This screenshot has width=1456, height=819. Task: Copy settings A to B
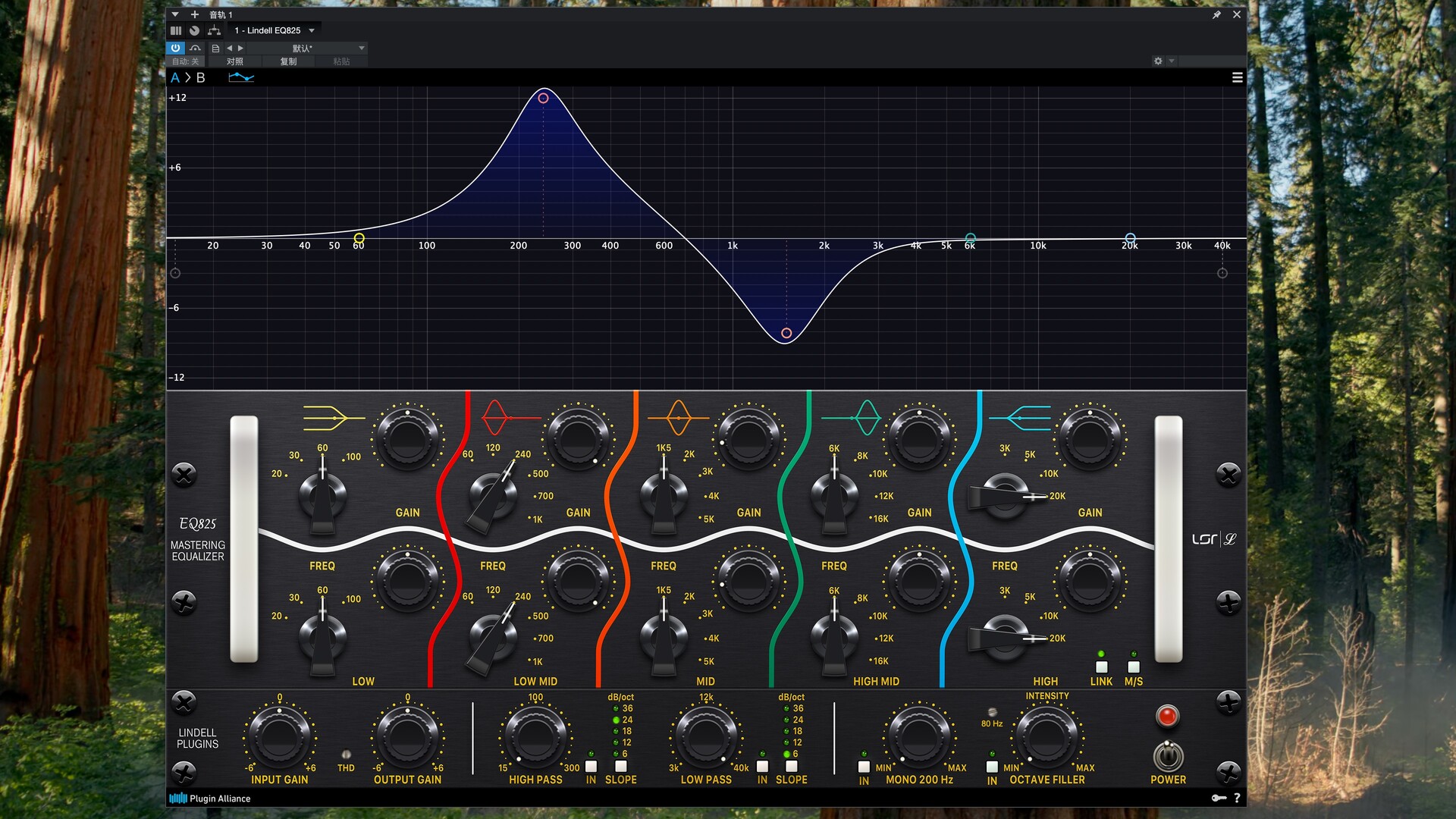click(x=188, y=77)
